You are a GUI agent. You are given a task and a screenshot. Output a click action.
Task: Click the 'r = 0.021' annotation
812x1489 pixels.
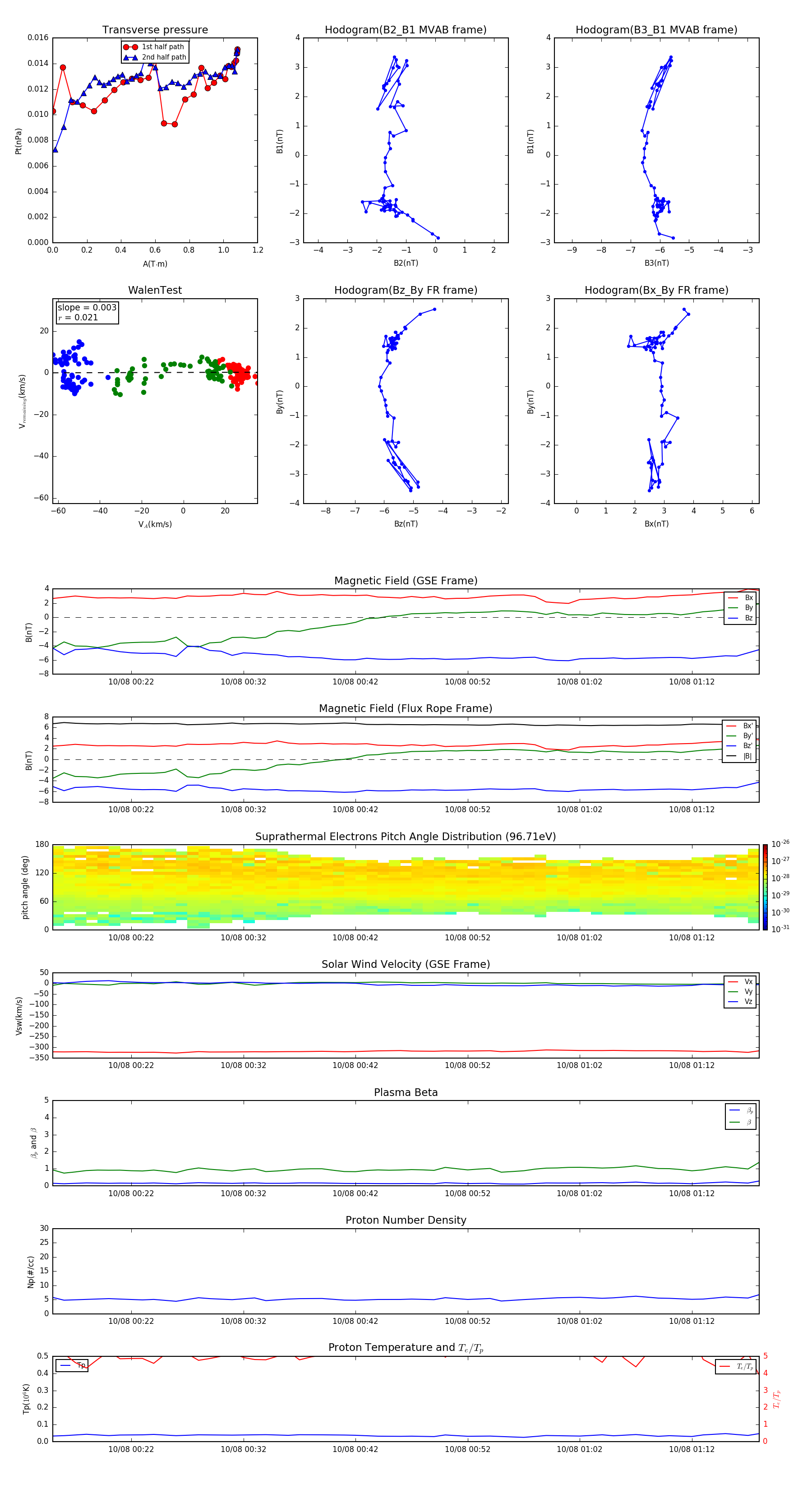click(78, 317)
